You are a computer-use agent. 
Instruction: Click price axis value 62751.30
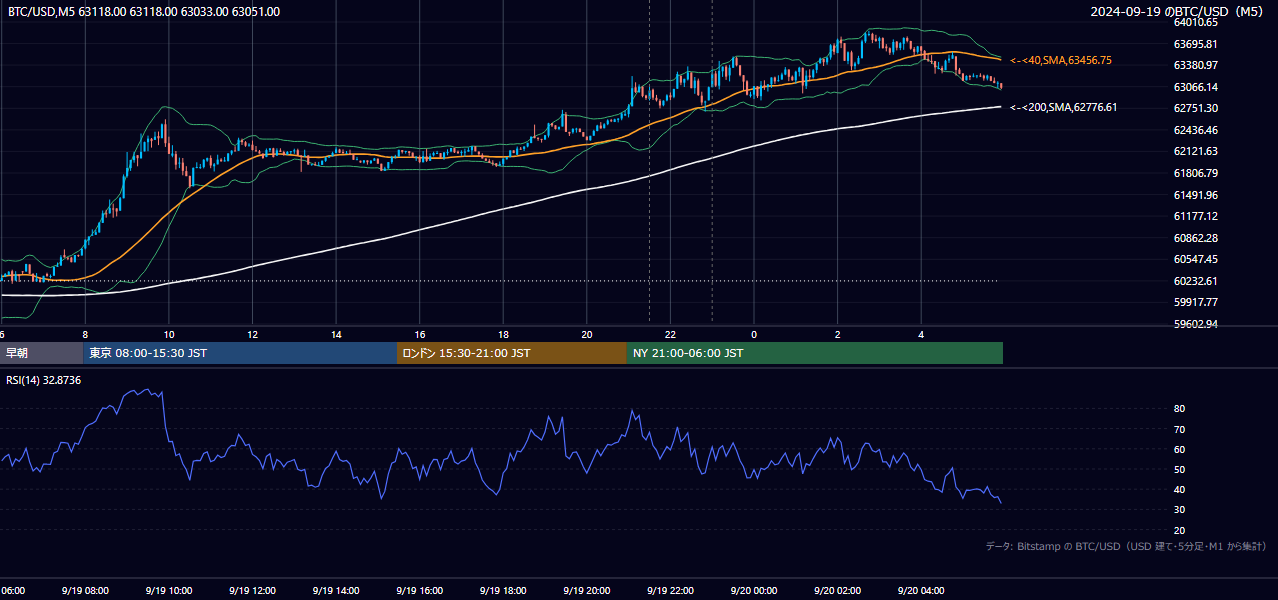[x=1195, y=108]
